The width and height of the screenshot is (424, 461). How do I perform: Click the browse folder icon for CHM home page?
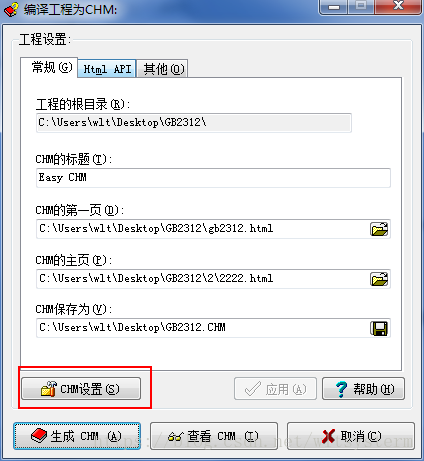click(379, 279)
